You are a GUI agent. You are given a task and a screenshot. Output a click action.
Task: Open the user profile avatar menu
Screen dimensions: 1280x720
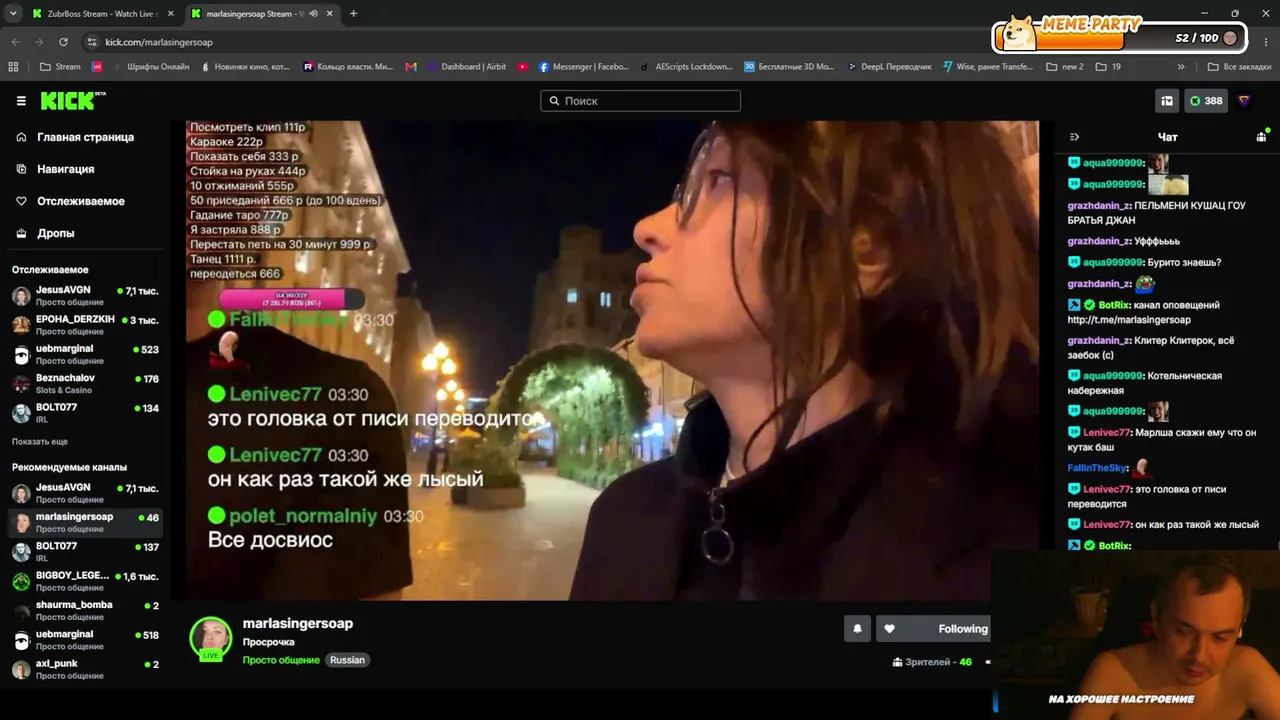click(1245, 101)
